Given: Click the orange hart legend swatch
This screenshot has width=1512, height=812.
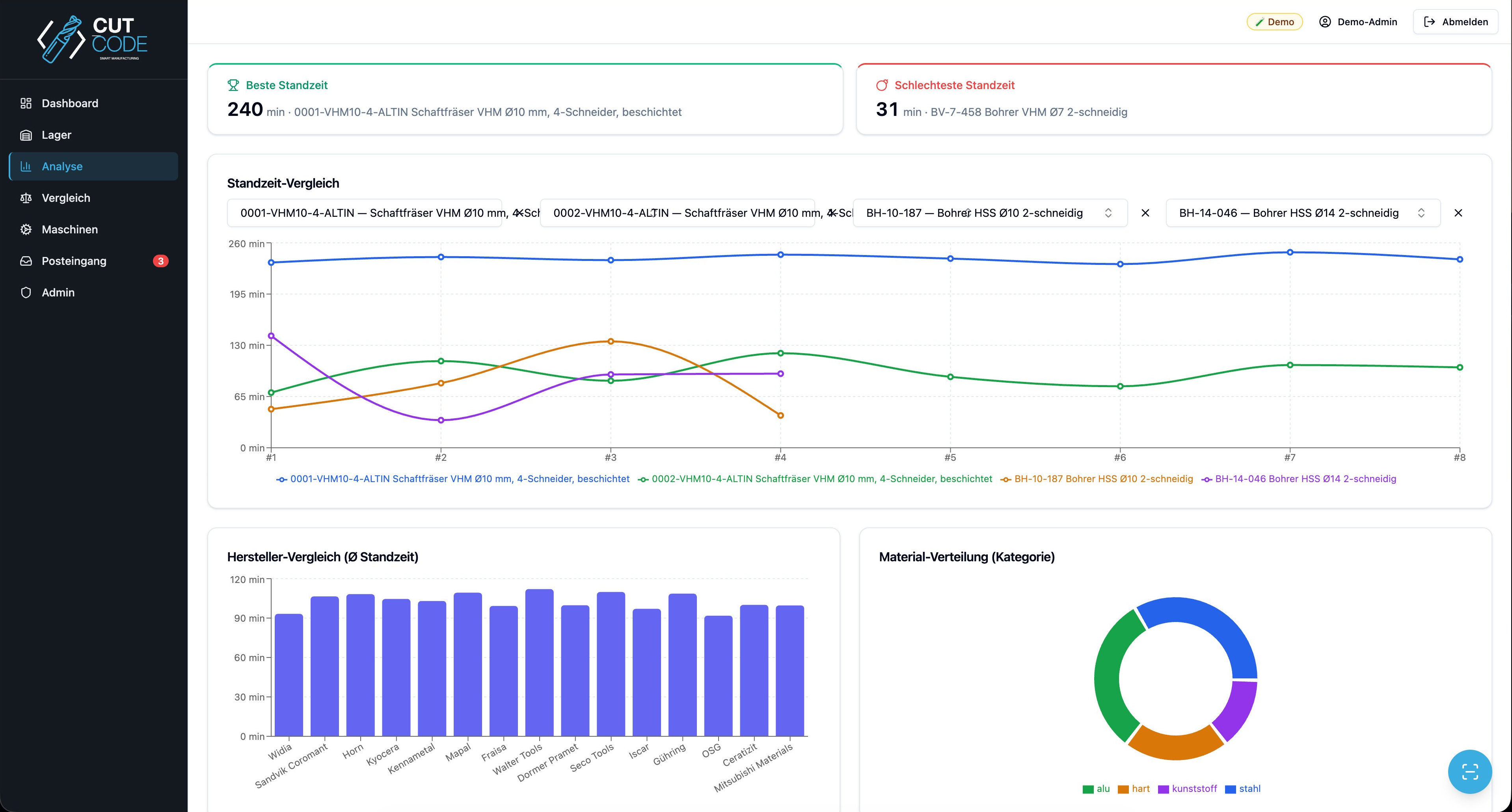Looking at the screenshot, I should [1123, 789].
